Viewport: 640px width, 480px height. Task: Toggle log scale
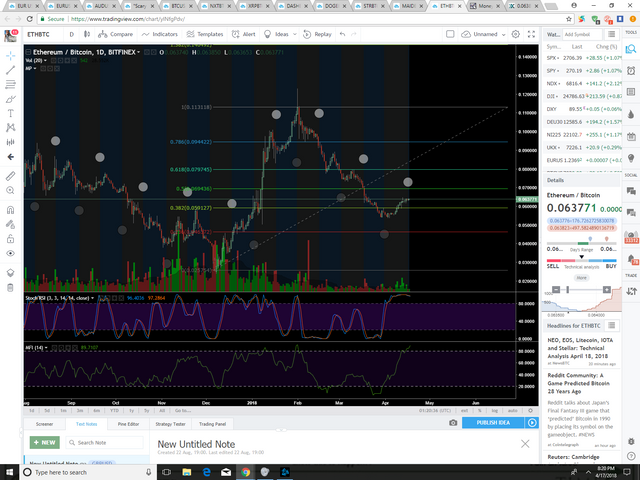[495, 411]
